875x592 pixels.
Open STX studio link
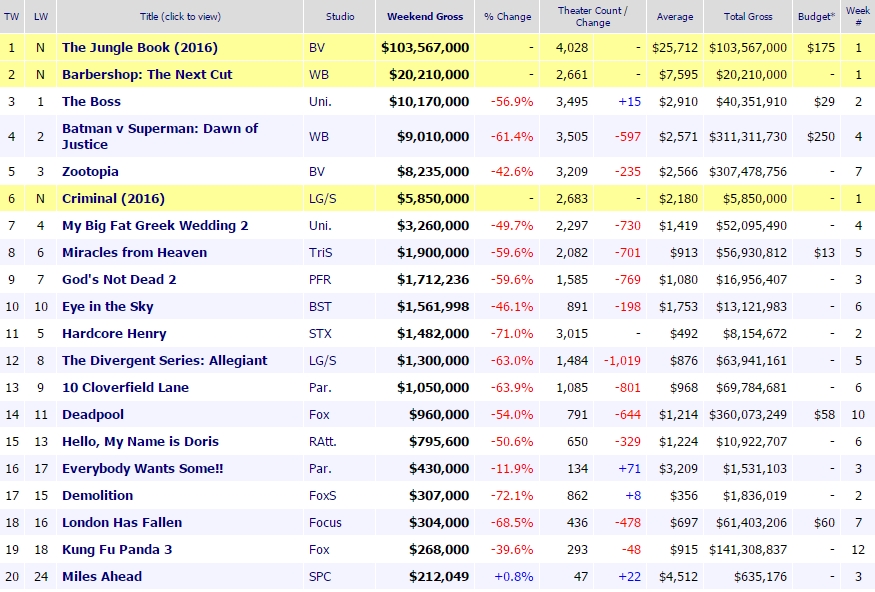(x=320, y=334)
